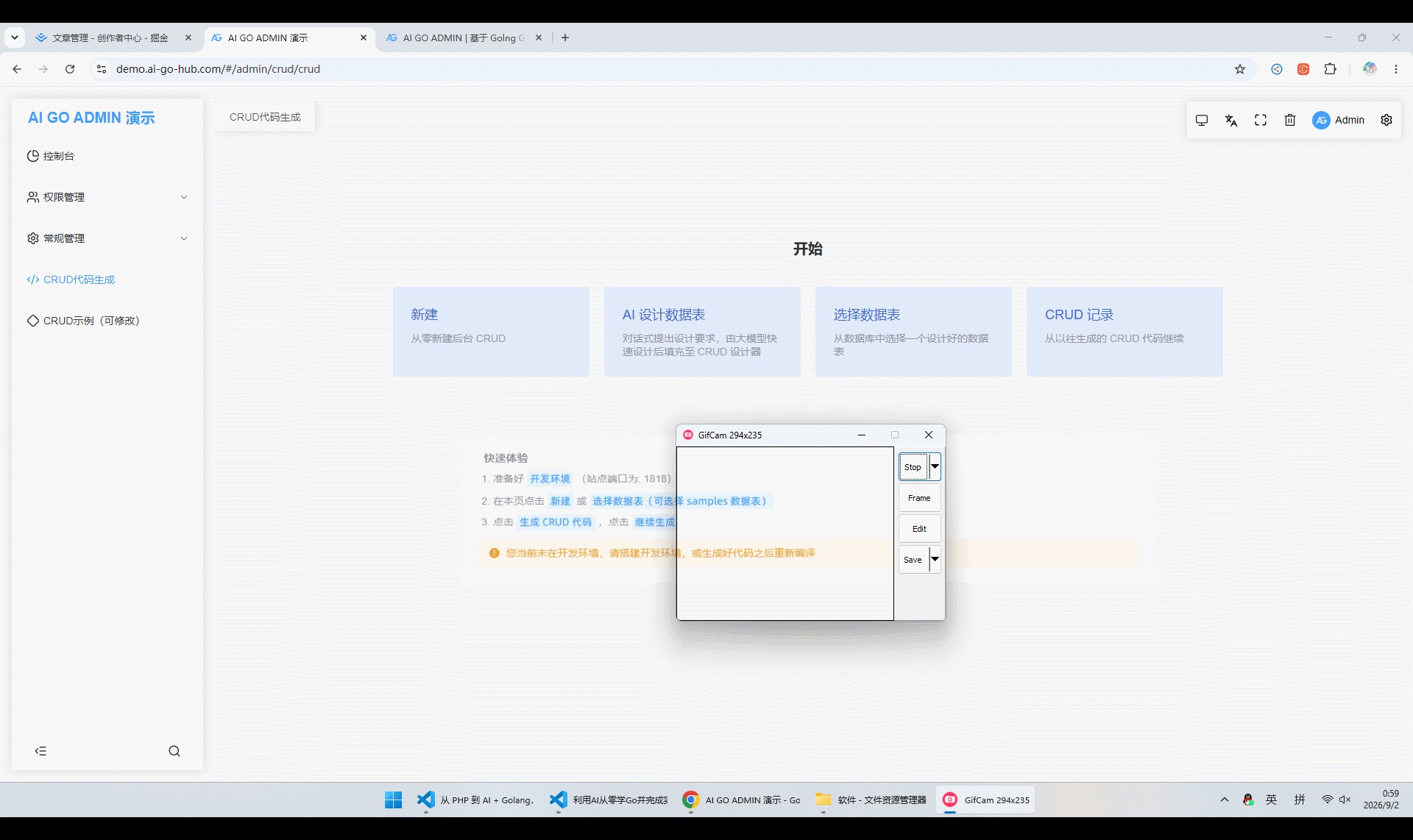This screenshot has height=840, width=1413.
Task: Click the 拼 IME mode indicator
Action: tap(1300, 800)
